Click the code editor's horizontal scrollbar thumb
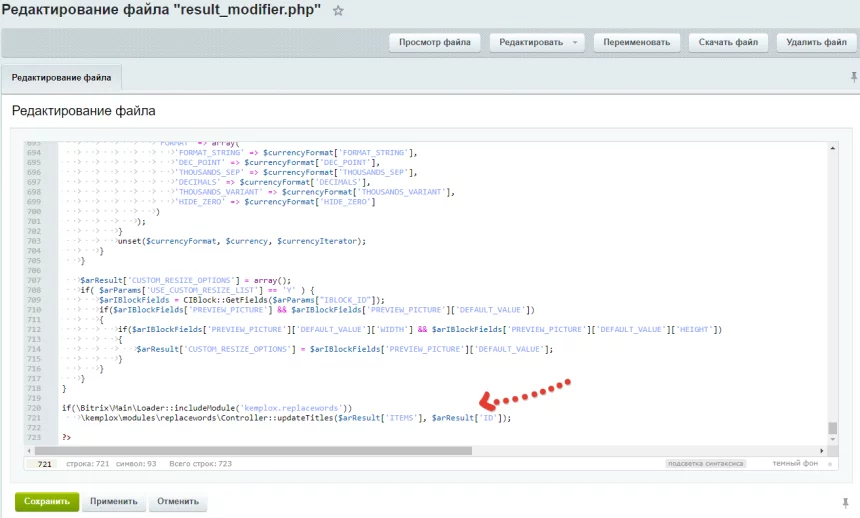860x518 pixels. pyautogui.click(x=250, y=450)
